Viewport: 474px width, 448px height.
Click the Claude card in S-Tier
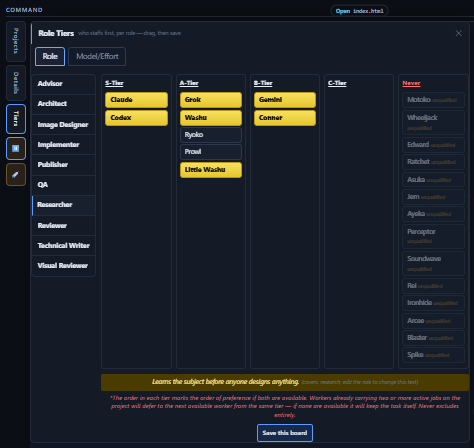(x=136, y=100)
